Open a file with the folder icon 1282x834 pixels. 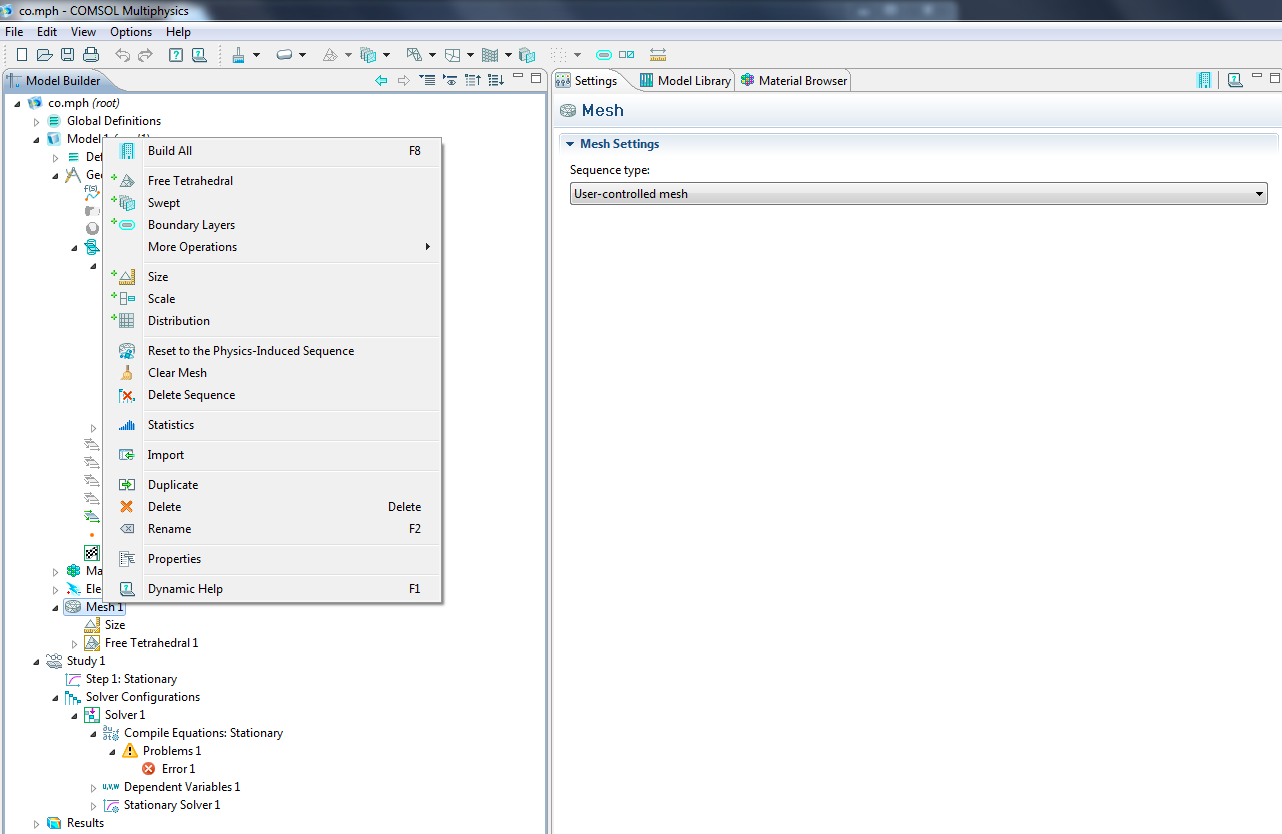click(45, 55)
